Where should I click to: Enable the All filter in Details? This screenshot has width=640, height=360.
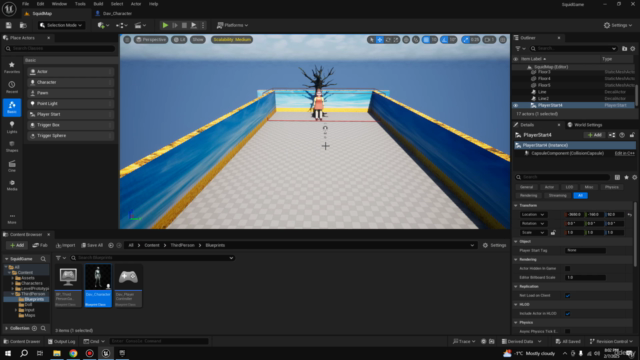(580, 196)
